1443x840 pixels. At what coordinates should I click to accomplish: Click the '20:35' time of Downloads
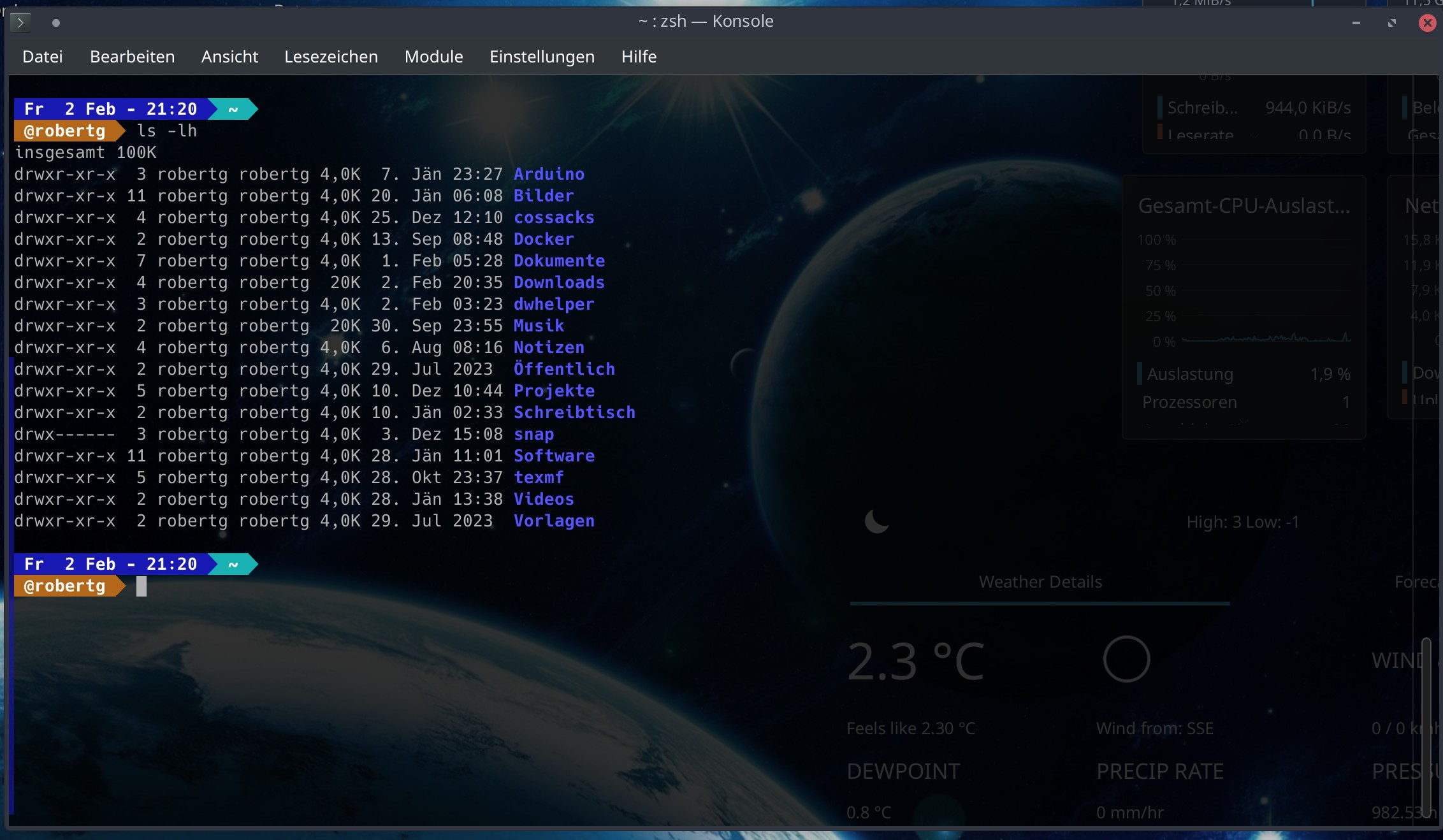point(477,282)
